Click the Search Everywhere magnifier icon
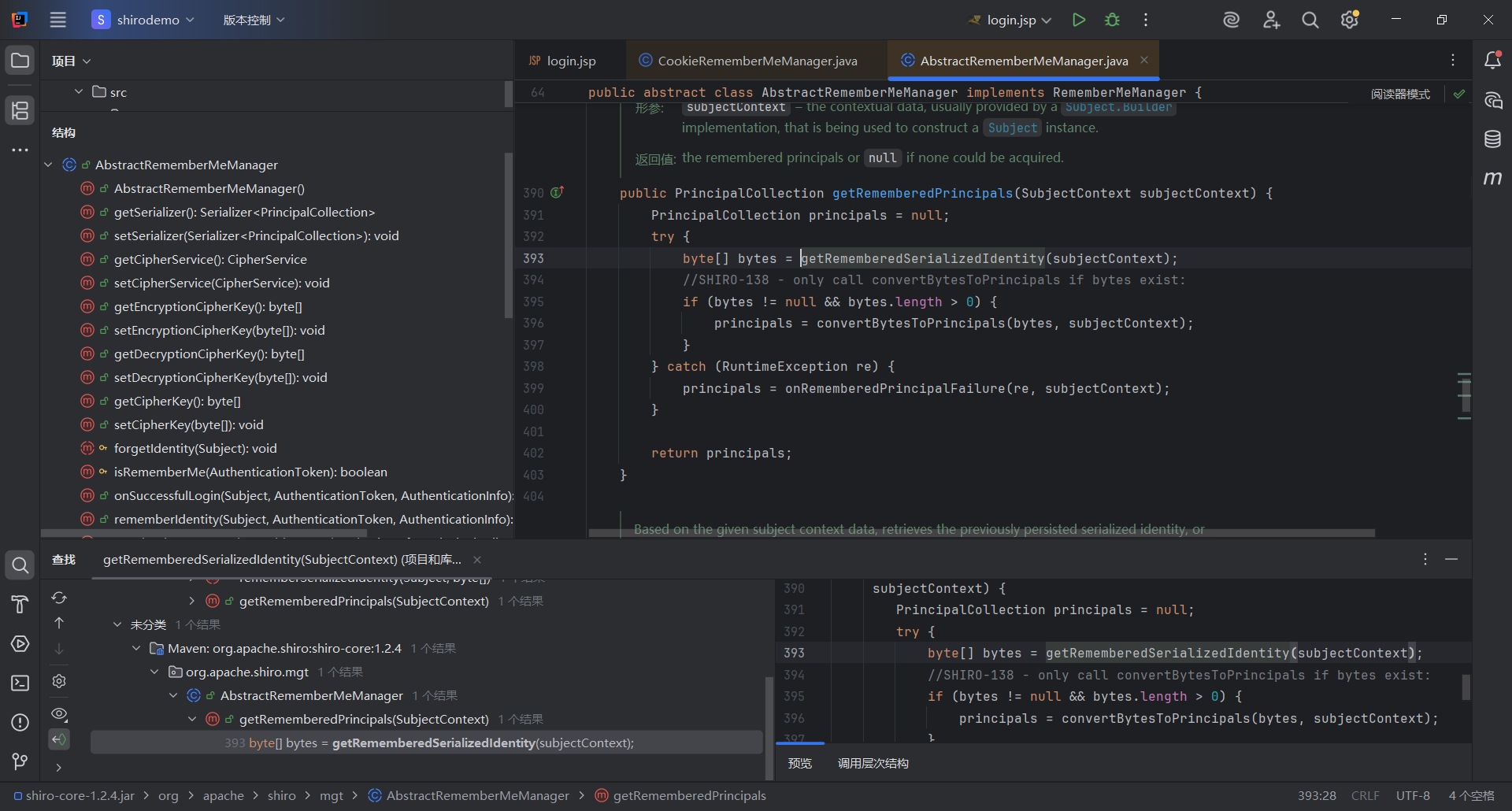 1310,20
